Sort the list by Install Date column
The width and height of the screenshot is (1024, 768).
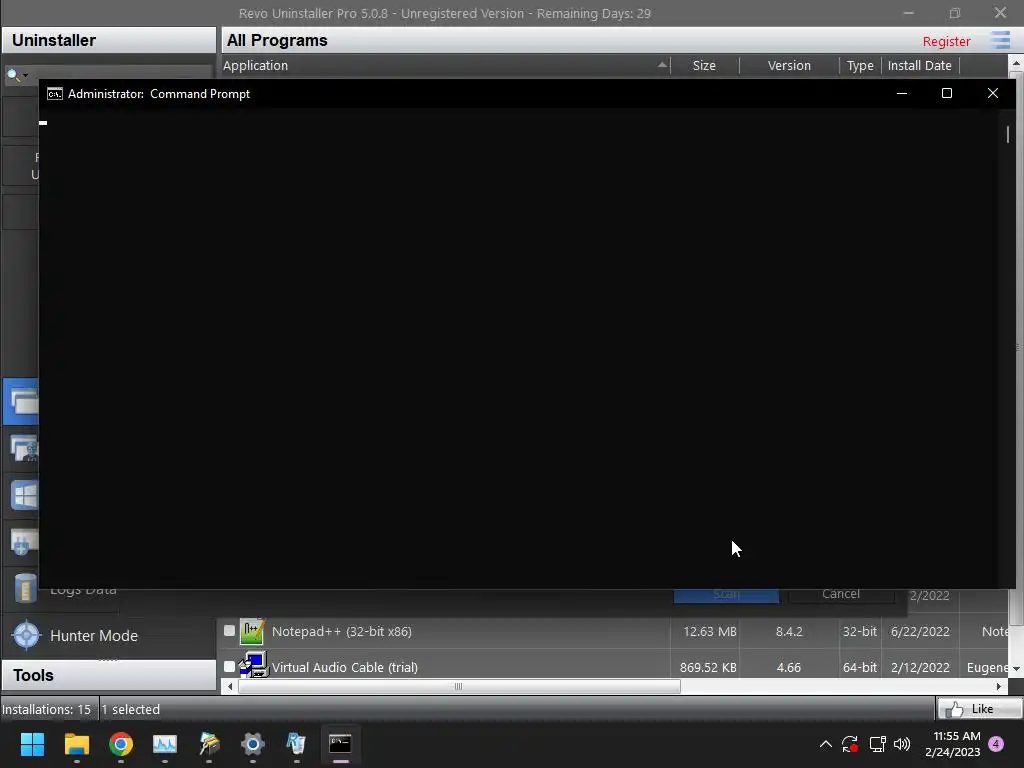pyautogui.click(x=920, y=65)
